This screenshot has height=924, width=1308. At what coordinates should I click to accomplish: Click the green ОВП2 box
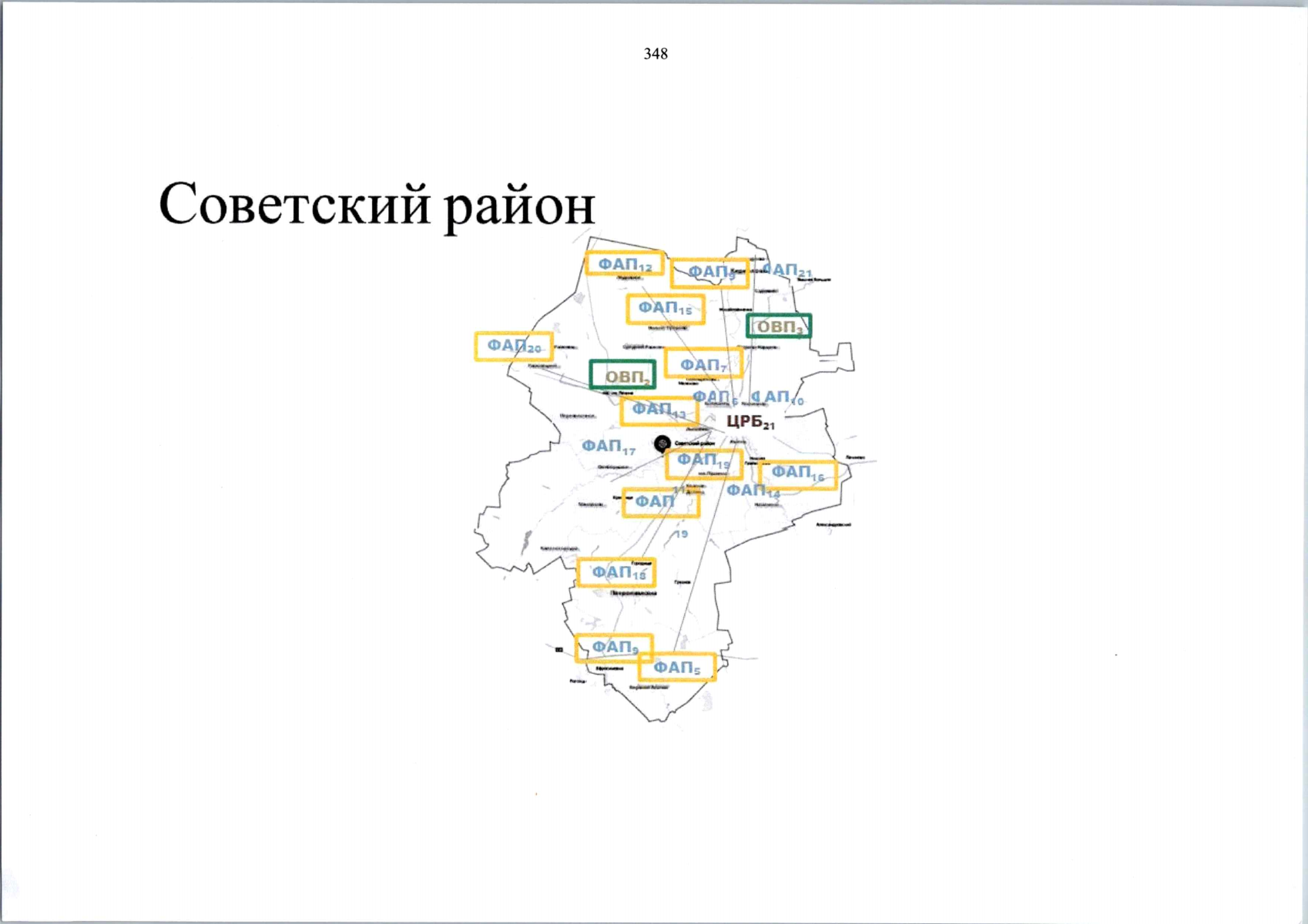click(x=622, y=376)
